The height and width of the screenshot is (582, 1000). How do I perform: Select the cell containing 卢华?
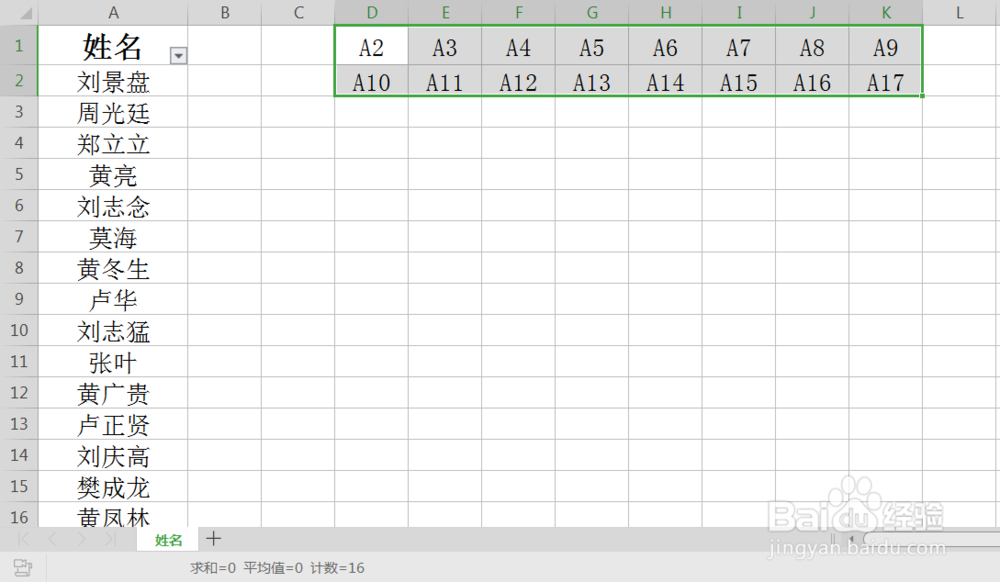[x=113, y=300]
